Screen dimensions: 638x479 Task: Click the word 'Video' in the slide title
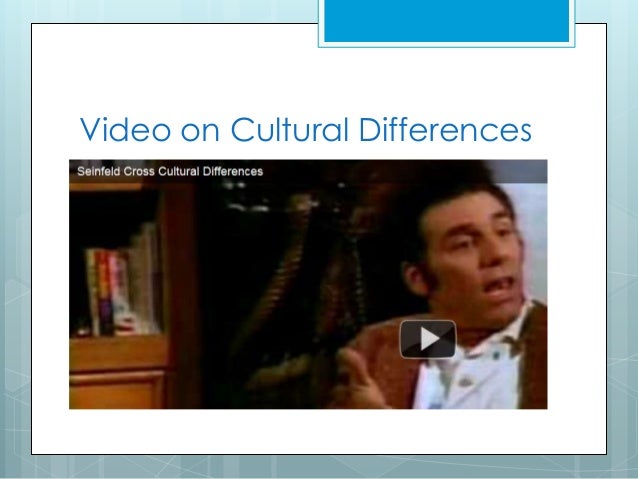point(125,129)
